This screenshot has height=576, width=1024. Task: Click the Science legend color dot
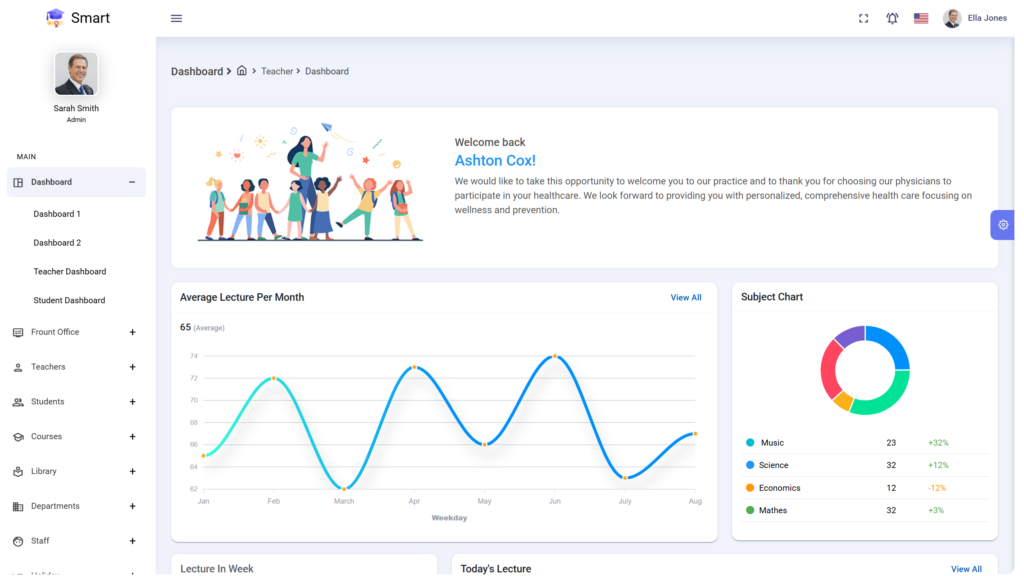750,465
